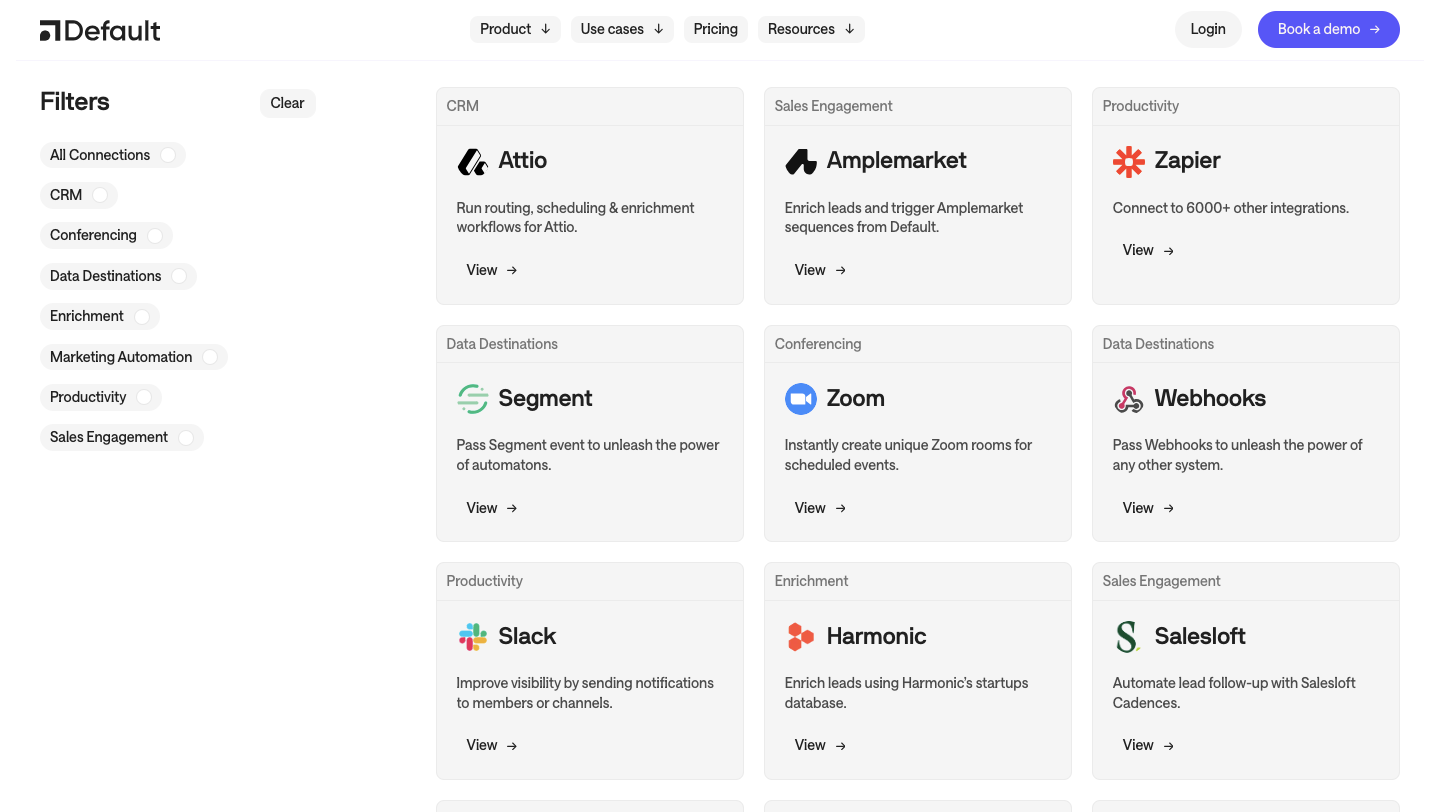
Task: Click the Segment logo icon
Action: [472, 399]
